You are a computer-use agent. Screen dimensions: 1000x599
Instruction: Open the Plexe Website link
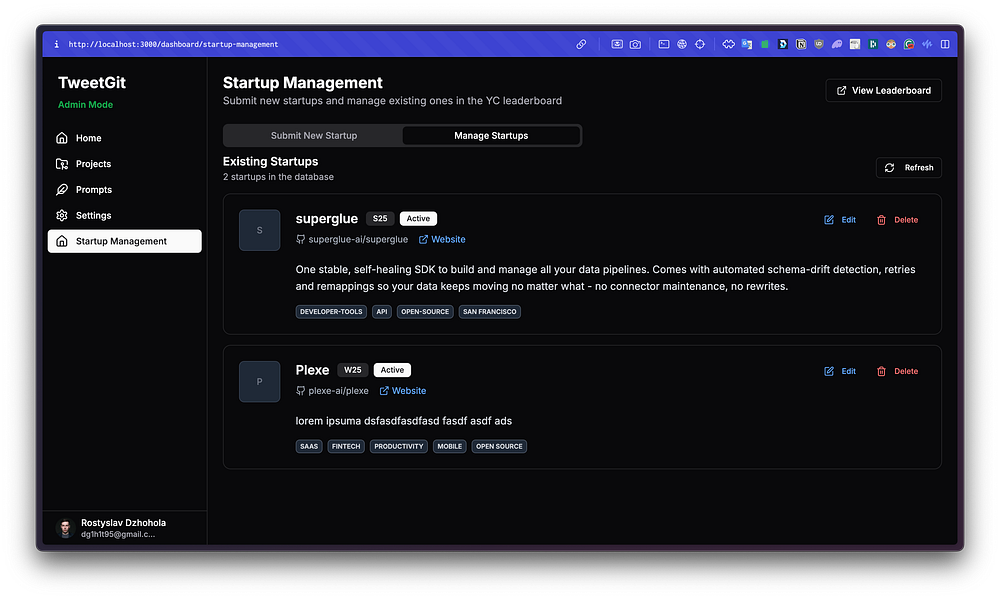pos(402,390)
